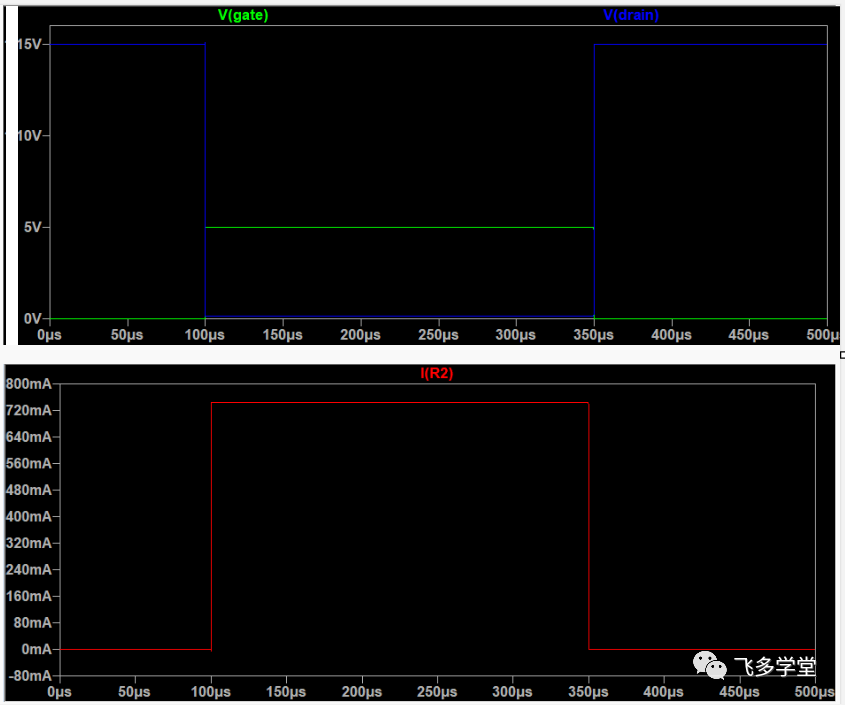The height and width of the screenshot is (705, 845).
Task: Click the 0mA label on current axis
Action: click(x=35, y=649)
